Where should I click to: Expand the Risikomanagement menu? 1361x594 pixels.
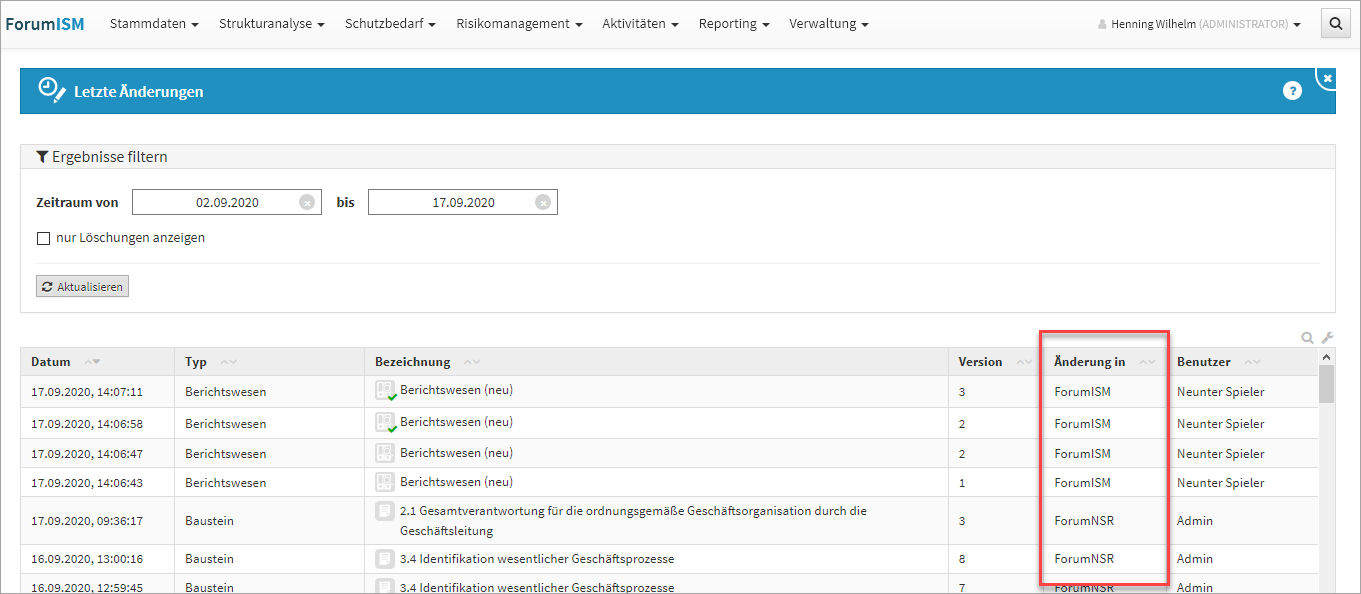point(520,24)
